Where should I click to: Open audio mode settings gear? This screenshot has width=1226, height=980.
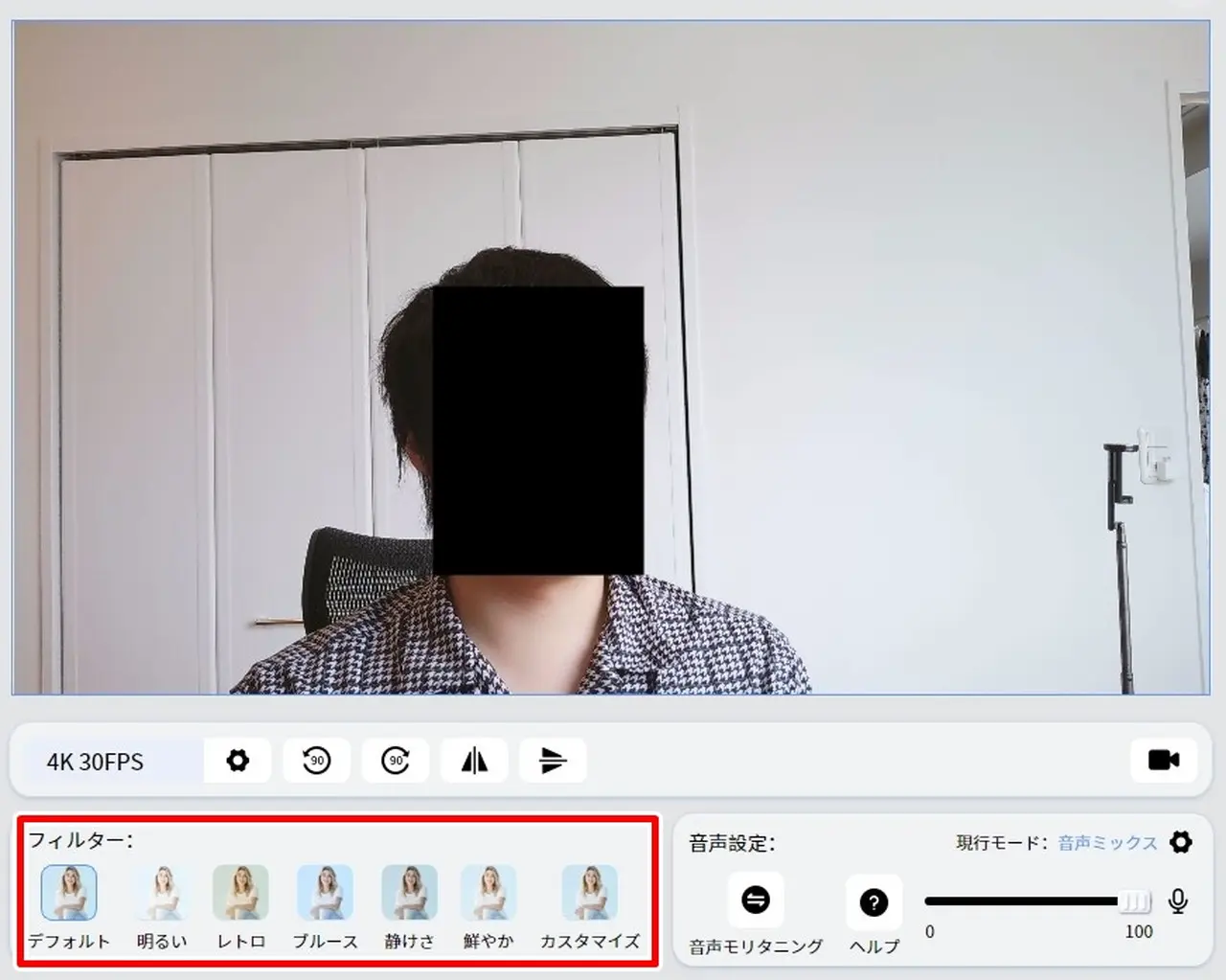[1181, 842]
